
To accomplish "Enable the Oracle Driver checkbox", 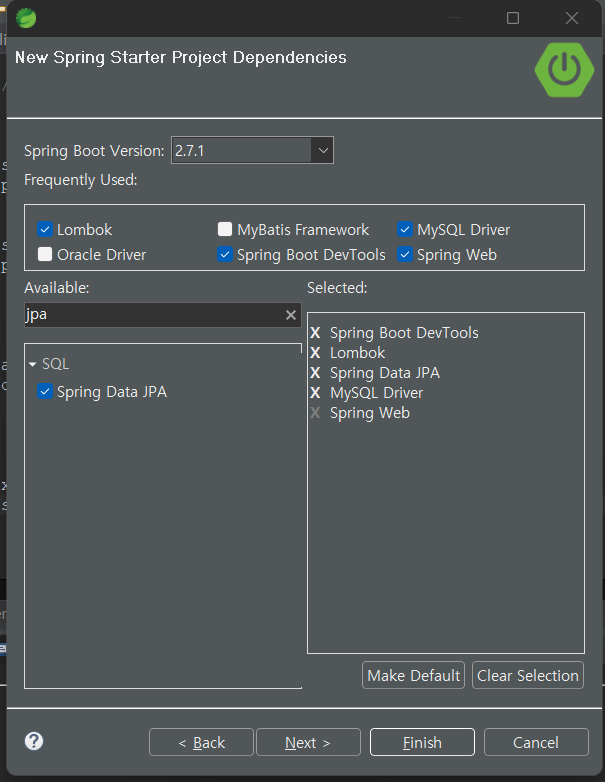I will (45, 254).
